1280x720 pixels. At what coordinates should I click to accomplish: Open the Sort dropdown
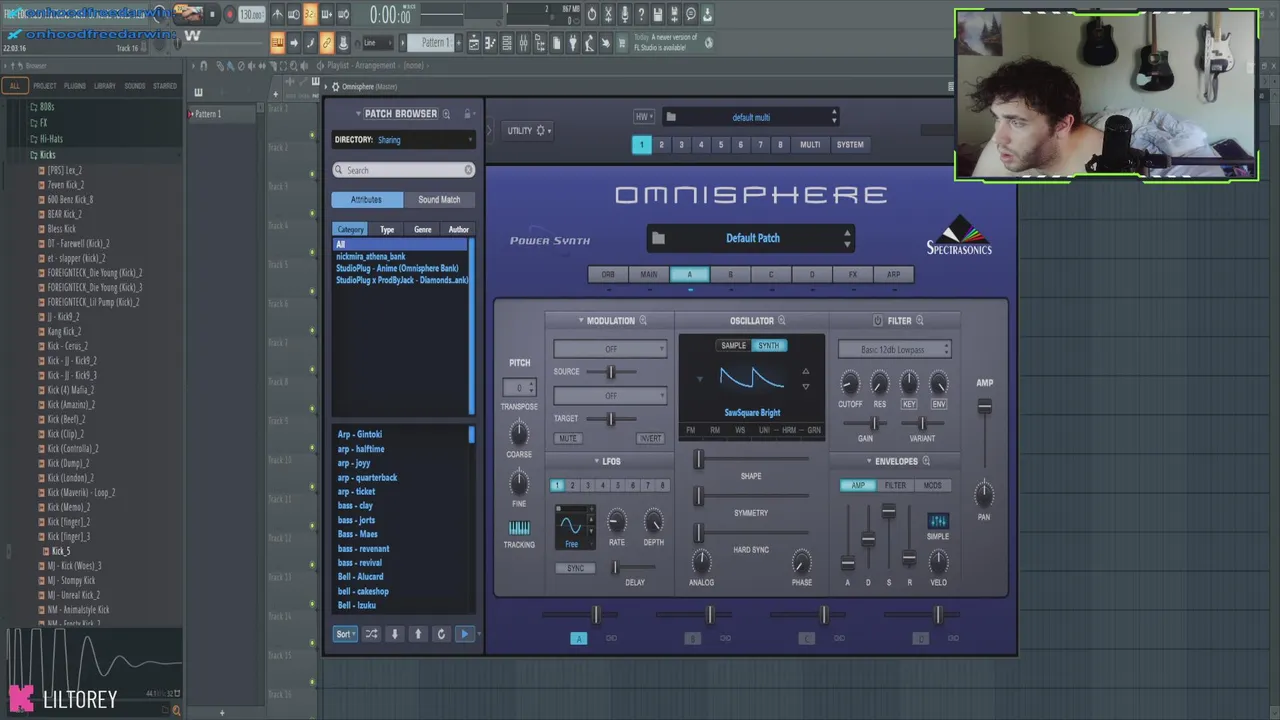(x=345, y=634)
